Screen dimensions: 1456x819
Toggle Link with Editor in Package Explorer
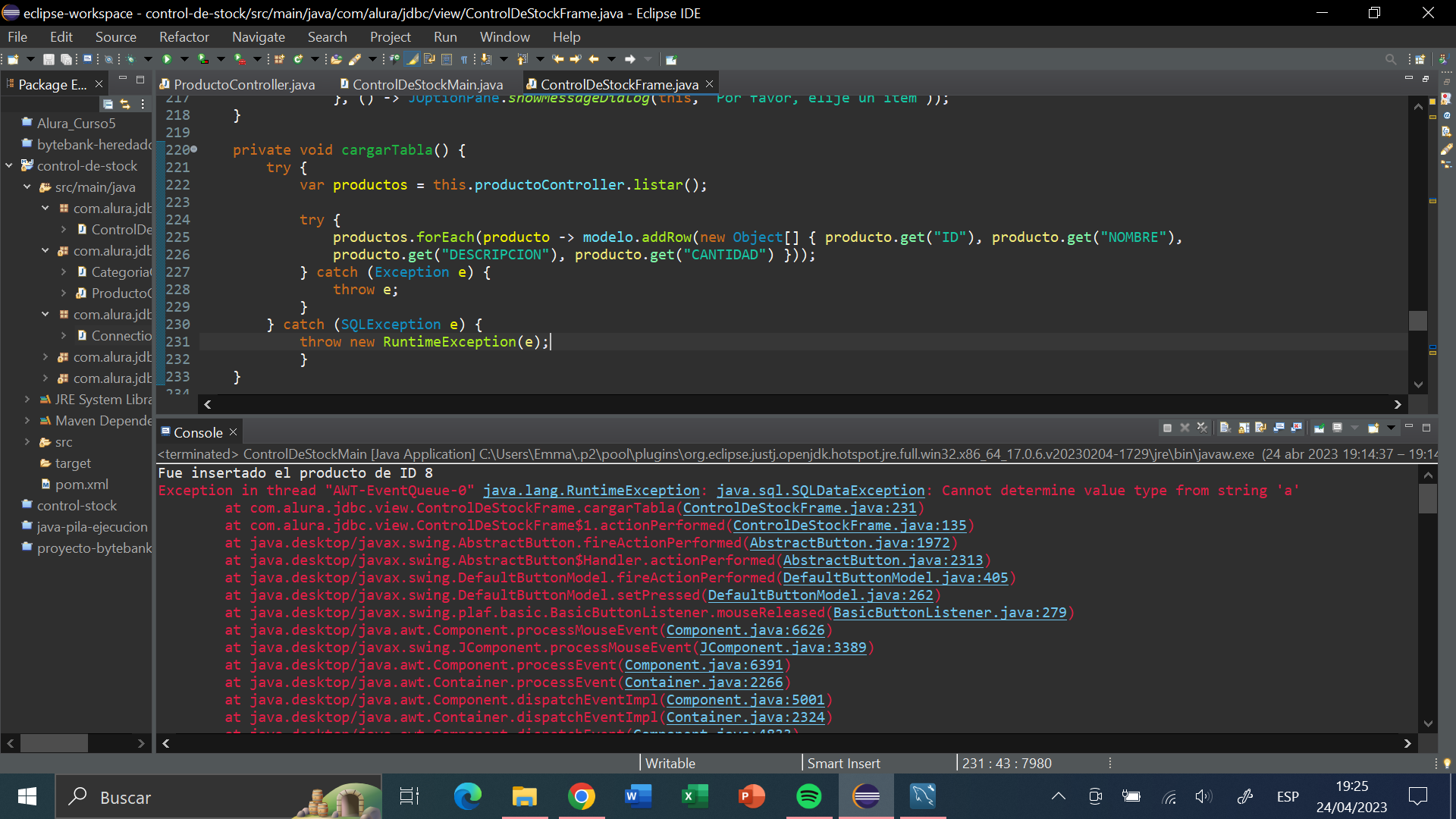[x=125, y=104]
